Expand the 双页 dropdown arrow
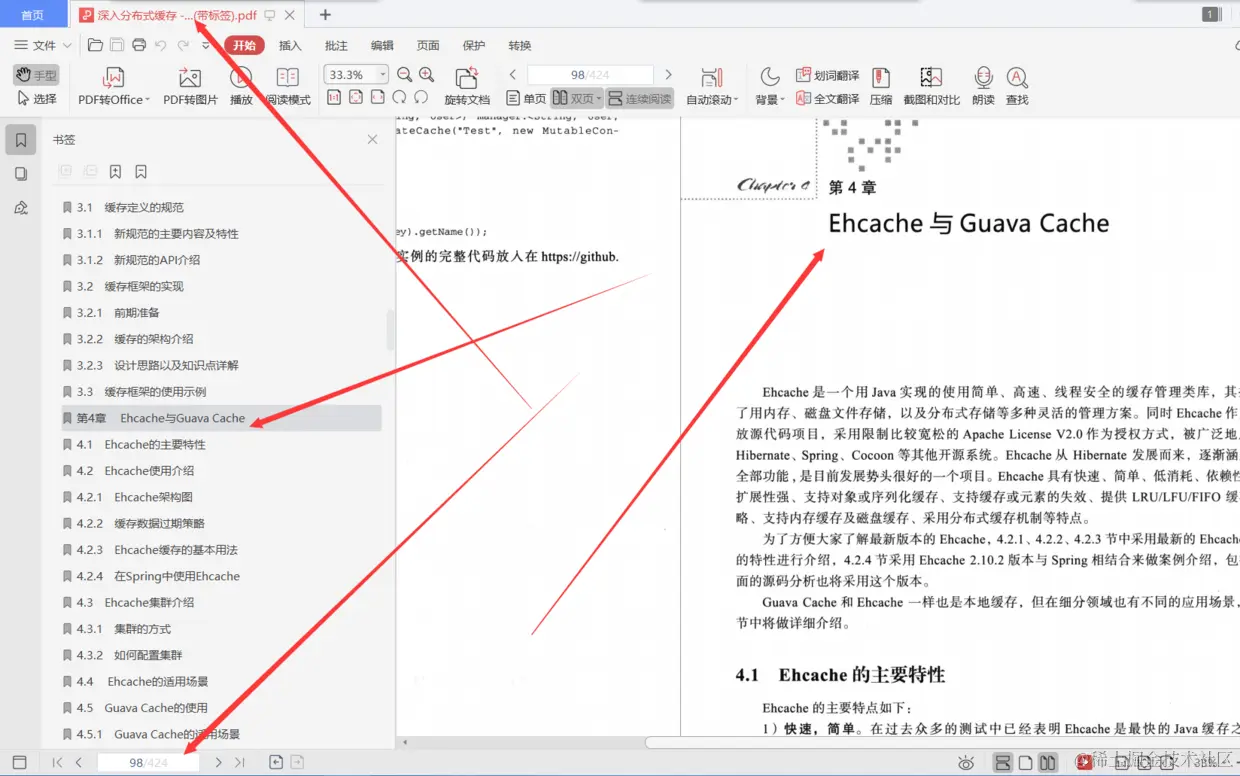Viewport: 1240px width, 776px height. [x=599, y=100]
